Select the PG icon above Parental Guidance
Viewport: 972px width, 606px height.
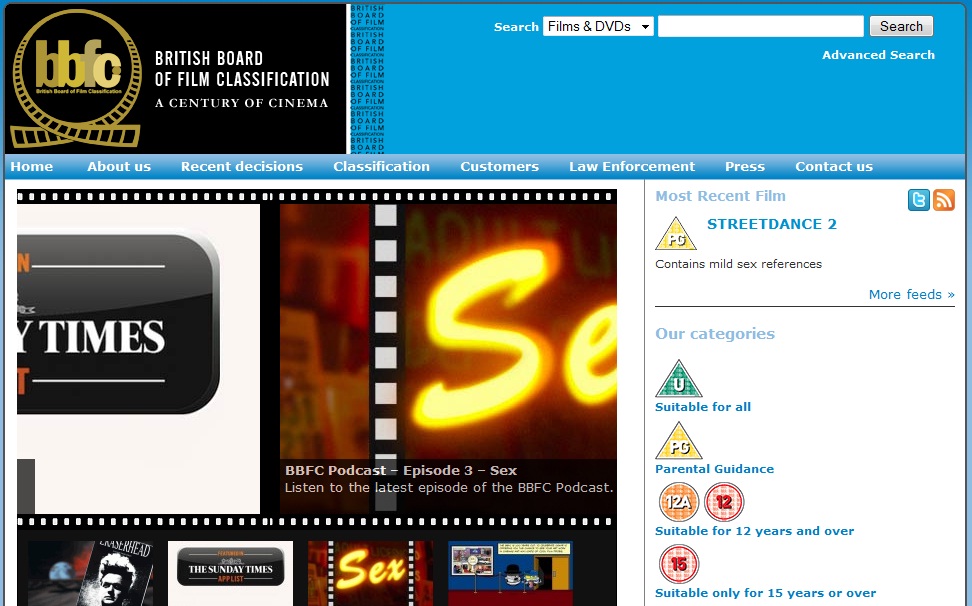[678, 441]
